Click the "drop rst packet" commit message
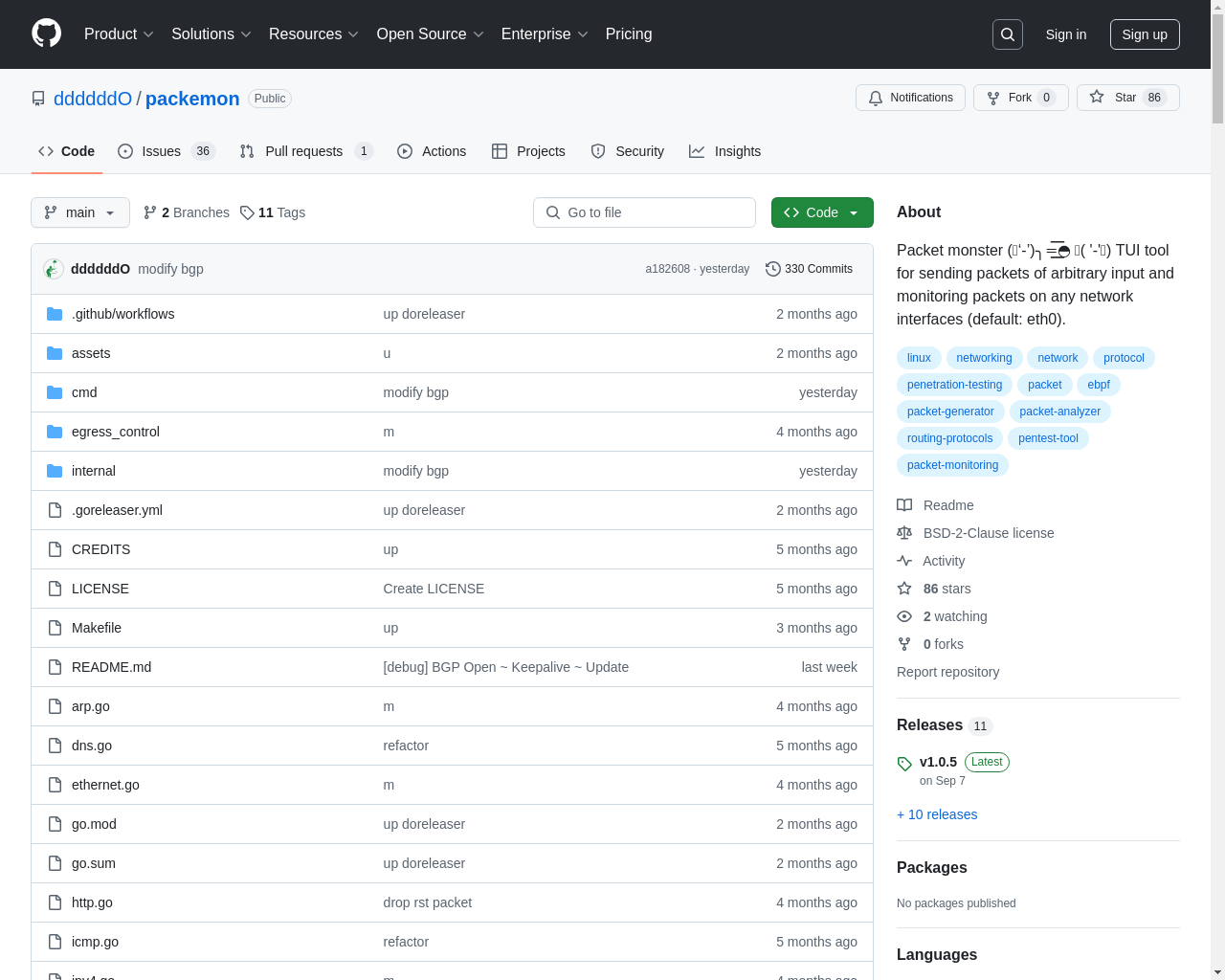This screenshot has width=1225, height=980. (x=428, y=902)
